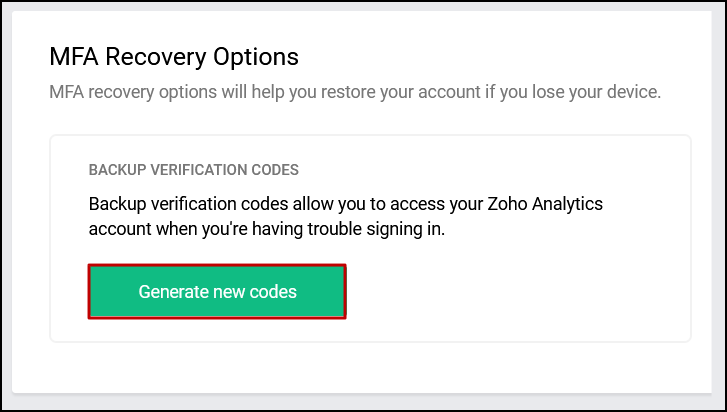Viewport: 727px width, 412px height.
Task: Click the BACKUP VERIFICATION CODES section label
Action: [x=194, y=170]
